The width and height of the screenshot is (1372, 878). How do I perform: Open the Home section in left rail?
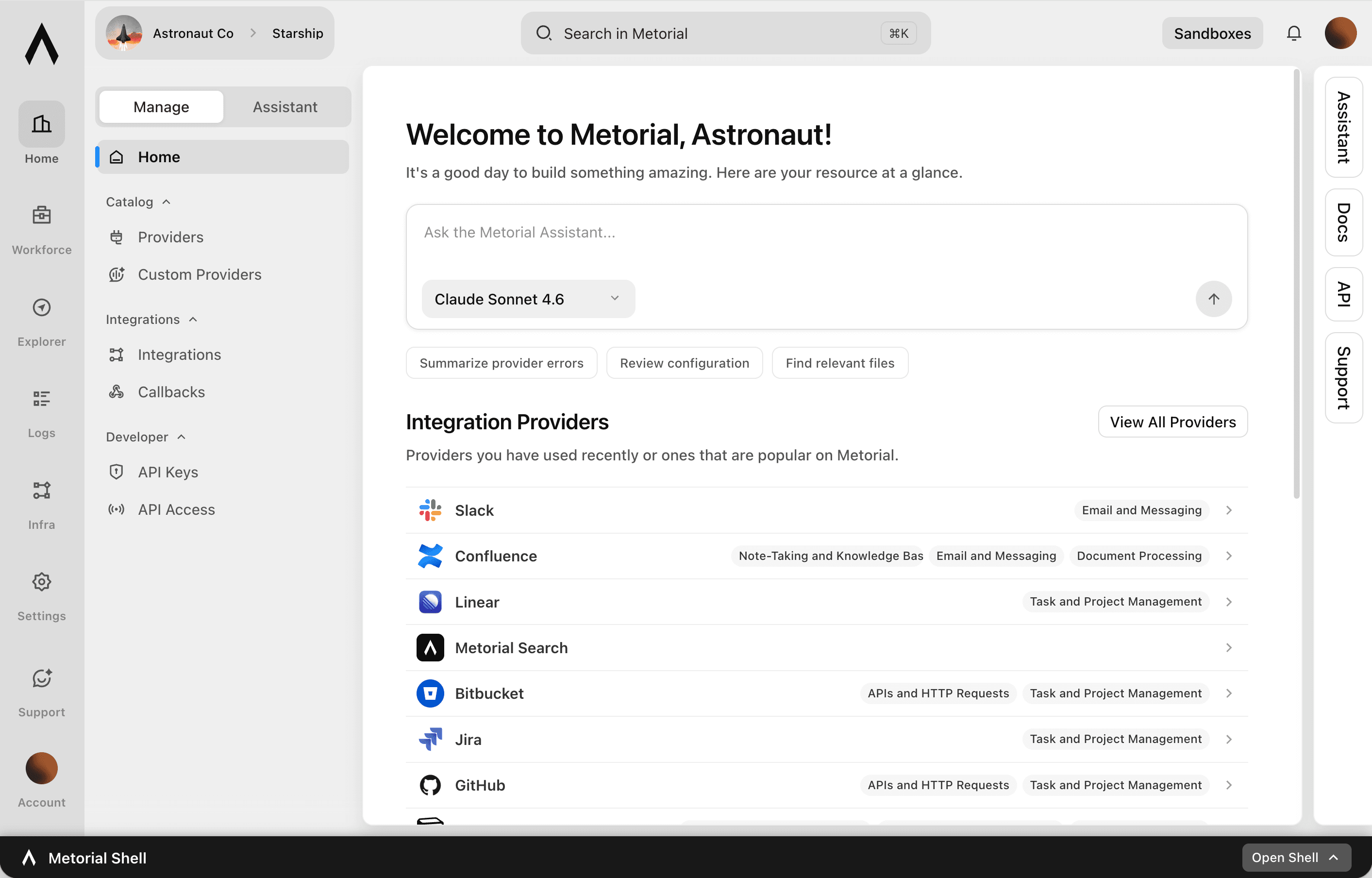coord(42,134)
